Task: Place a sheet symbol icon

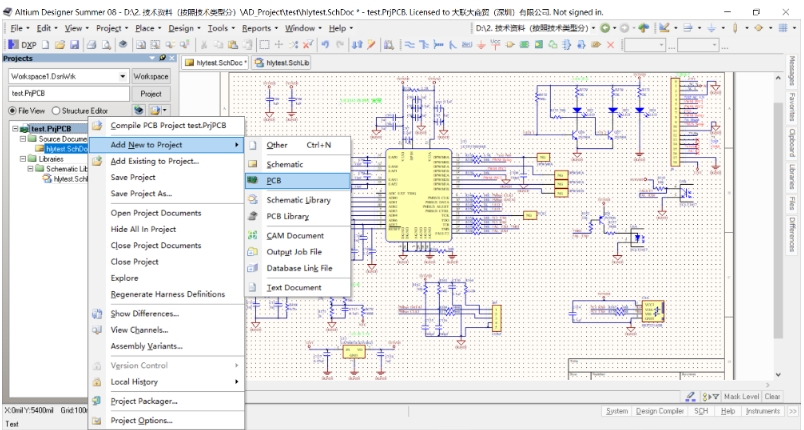Action: point(525,45)
